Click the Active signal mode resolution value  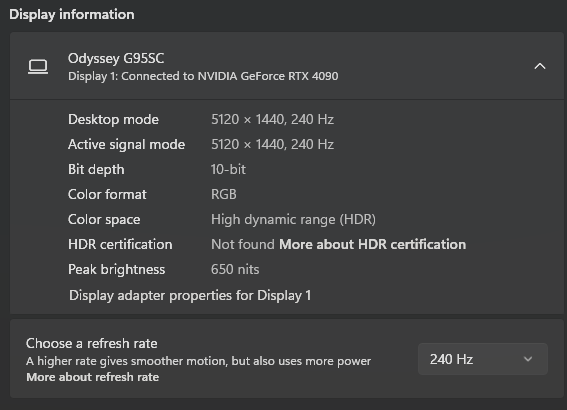tap(272, 145)
